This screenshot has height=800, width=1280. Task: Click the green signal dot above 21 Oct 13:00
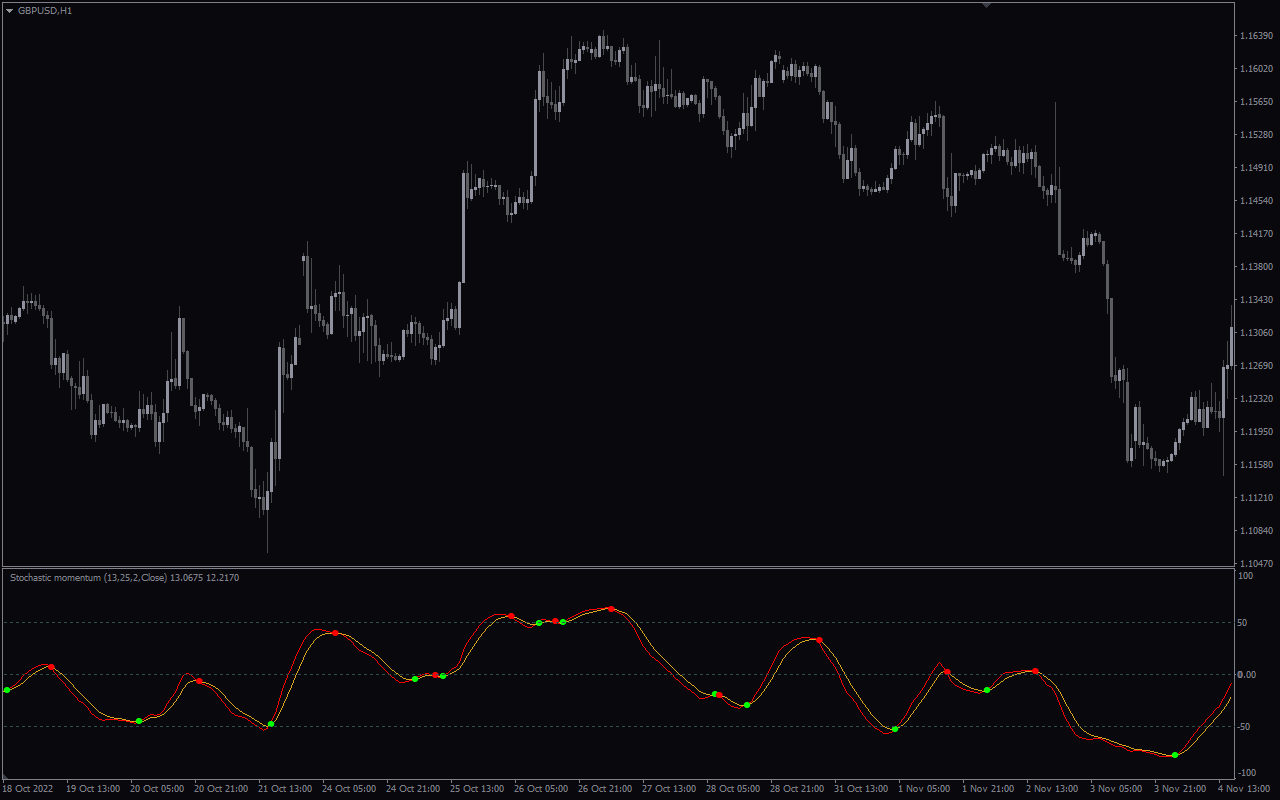pyautogui.click(x=271, y=724)
